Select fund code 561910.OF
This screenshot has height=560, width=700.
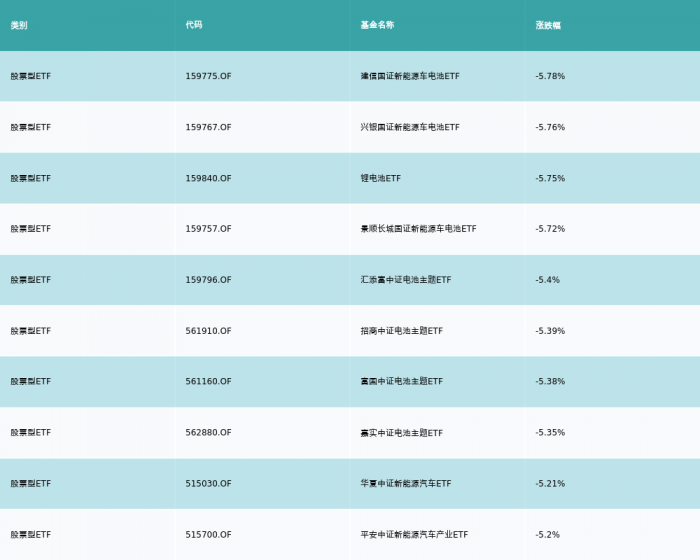[208, 331]
